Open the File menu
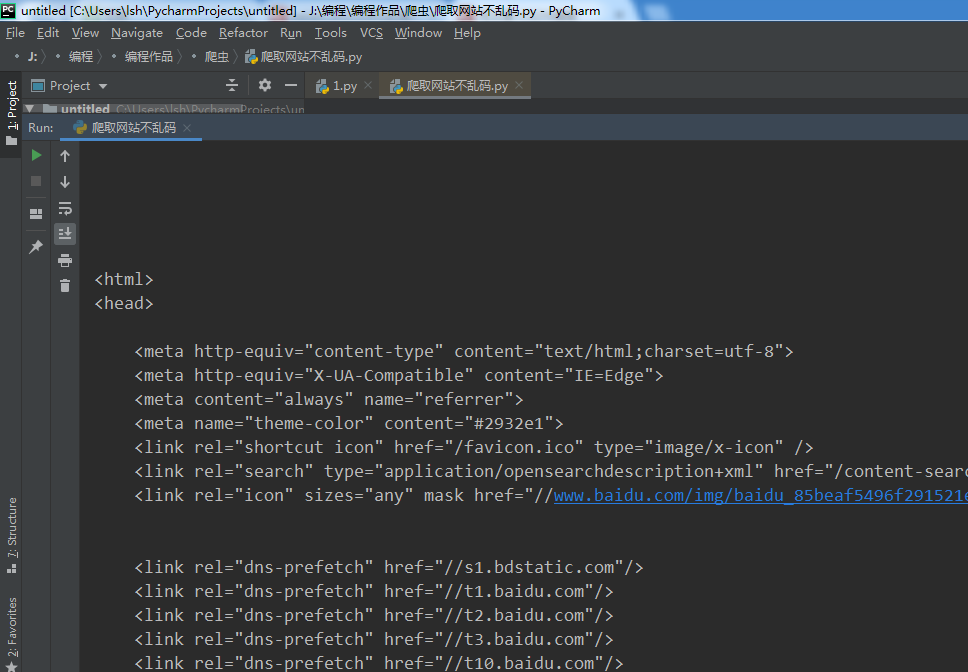The height and width of the screenshot is (672, 968). click(x=15, y=33)
